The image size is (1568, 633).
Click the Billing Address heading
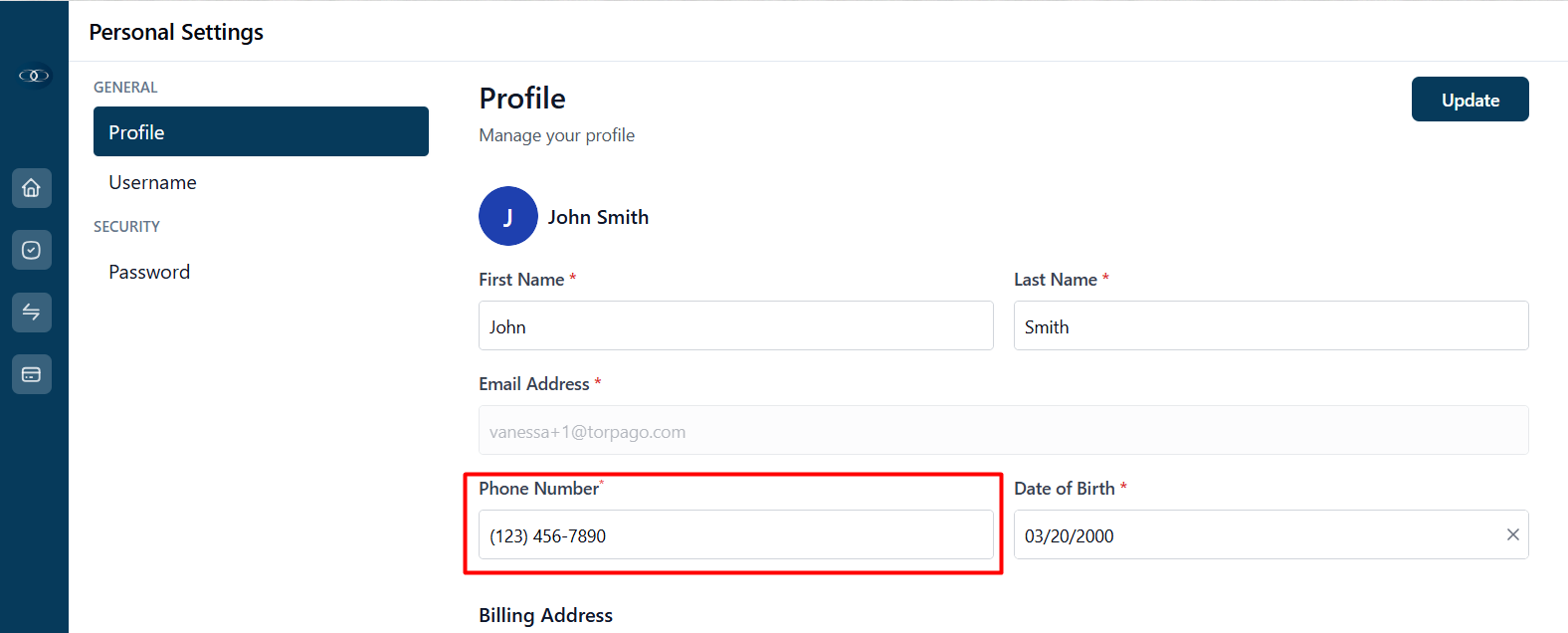tap(545, 615)
